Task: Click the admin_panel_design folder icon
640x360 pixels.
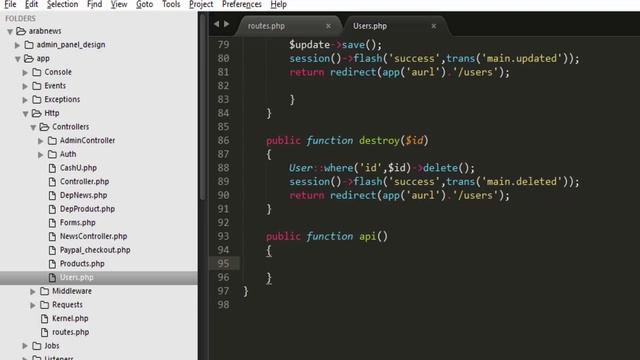Action: point(29,44)
